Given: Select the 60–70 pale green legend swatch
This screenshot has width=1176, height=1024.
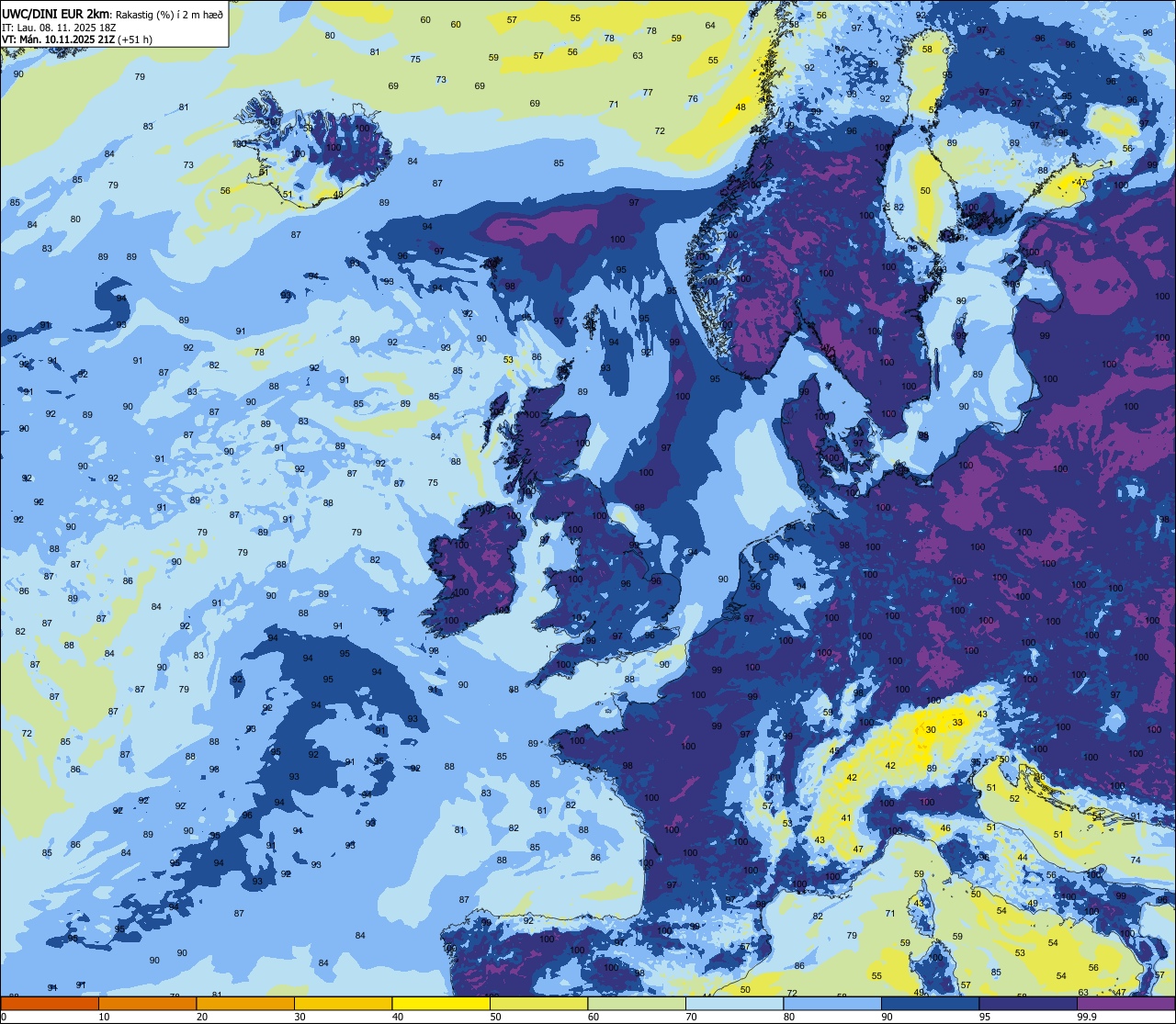Looking at the screenshot, I should pos(637,1003).
